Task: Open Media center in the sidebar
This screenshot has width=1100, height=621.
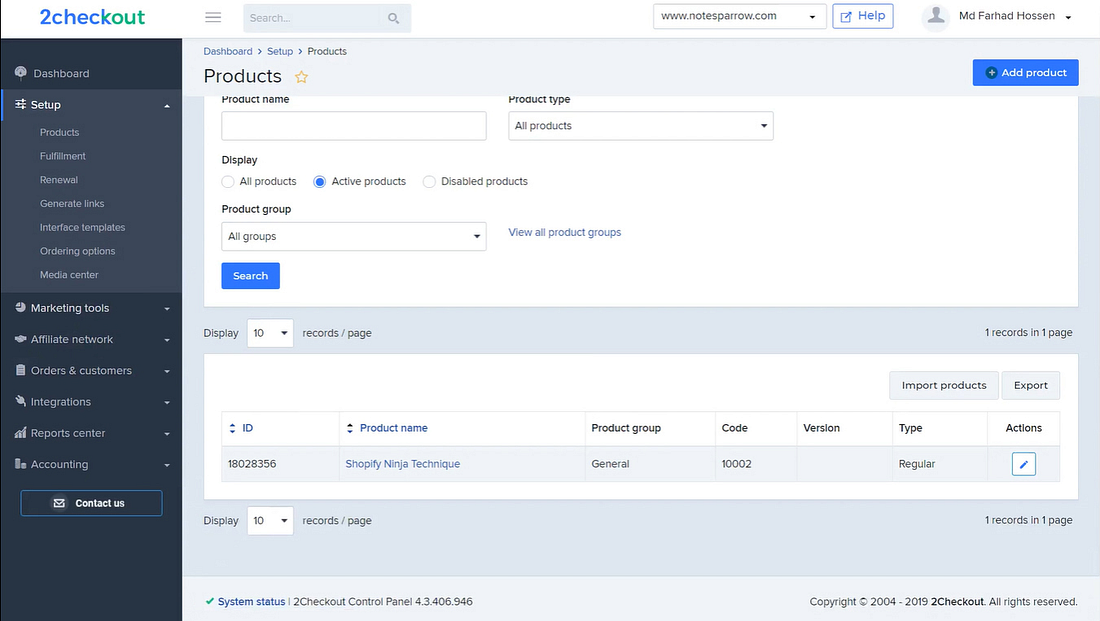Action: (69, 275)
